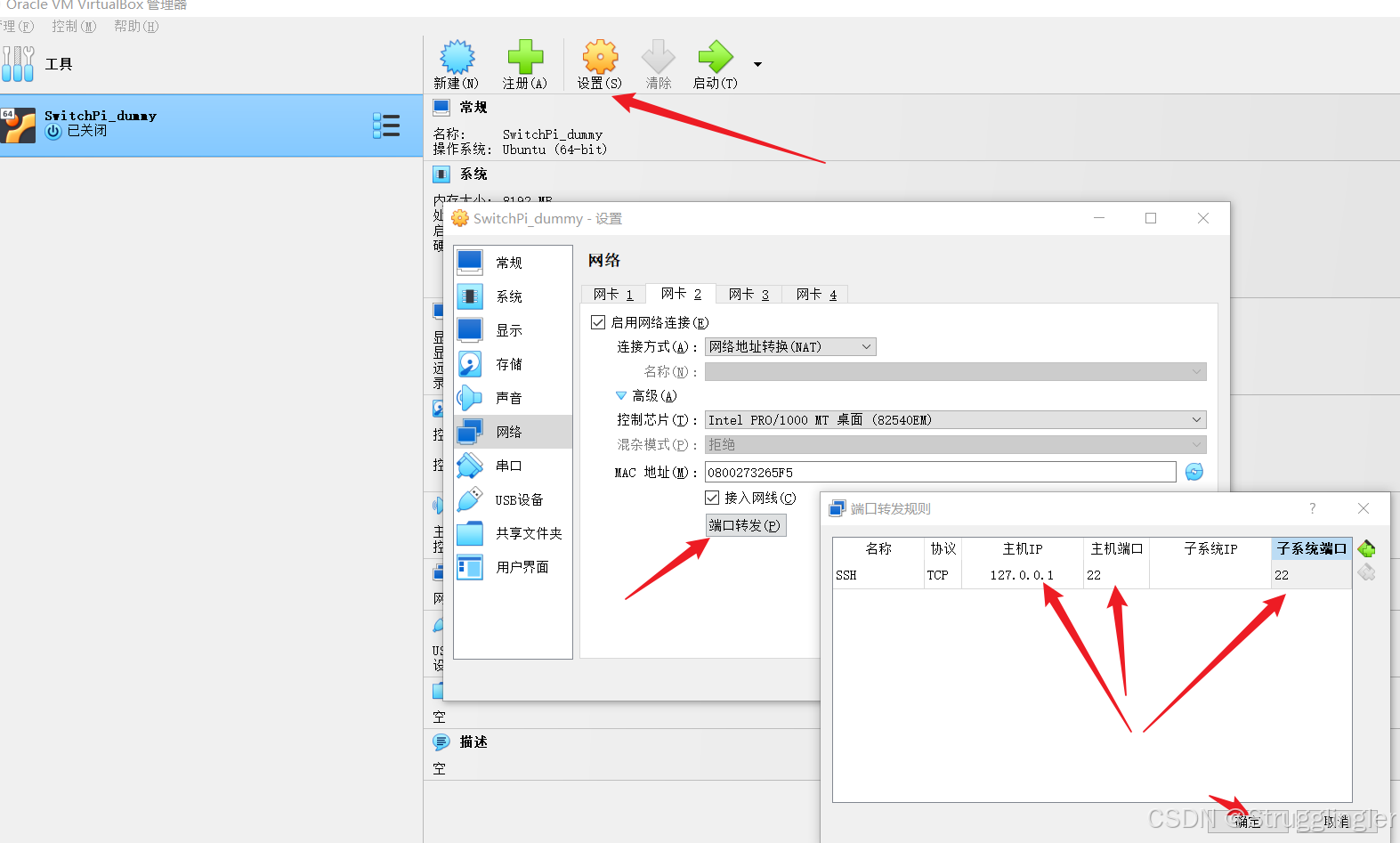Click the Register (注册) green plus icon
1400x843 pixels.
tap(525, 57)
